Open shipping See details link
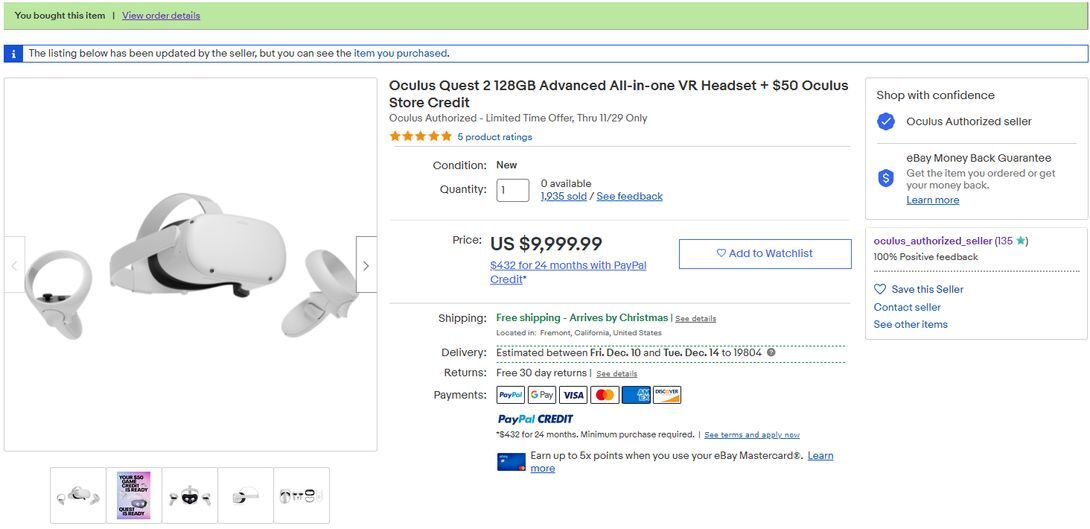This screenshot has height=529, width=1090. (x=696, y=319)
